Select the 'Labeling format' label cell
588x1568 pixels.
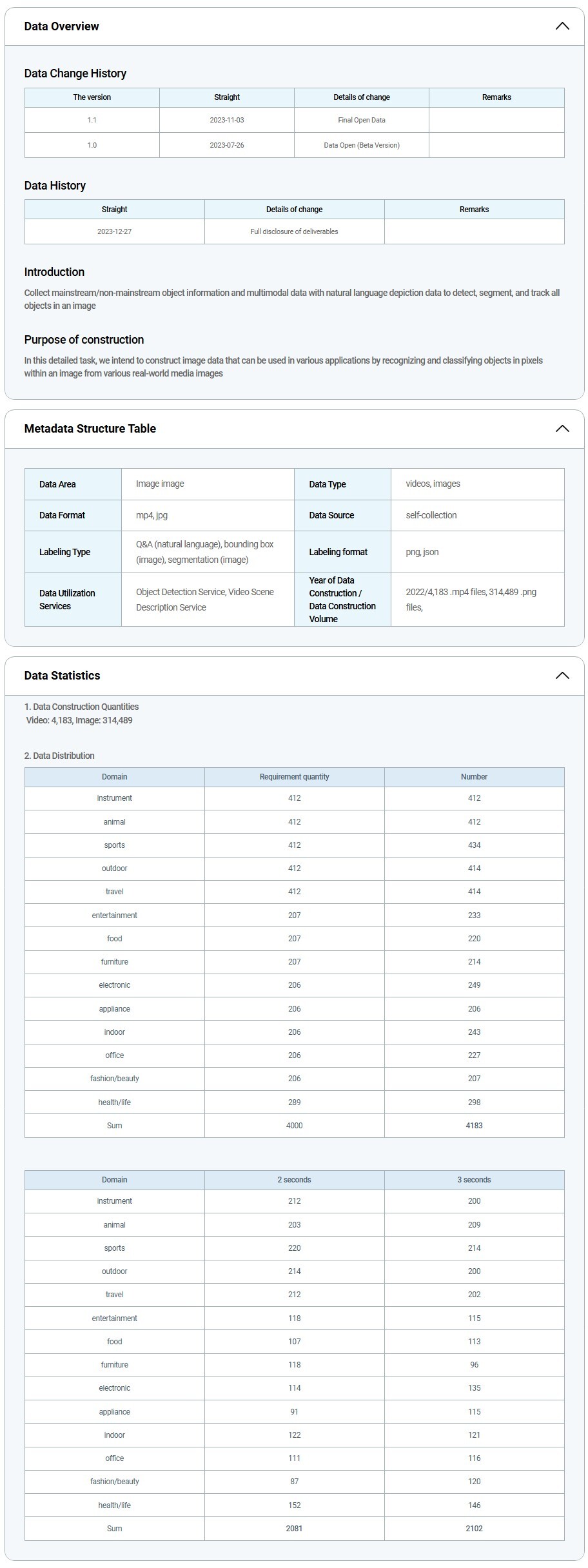(x=338, y=552)
